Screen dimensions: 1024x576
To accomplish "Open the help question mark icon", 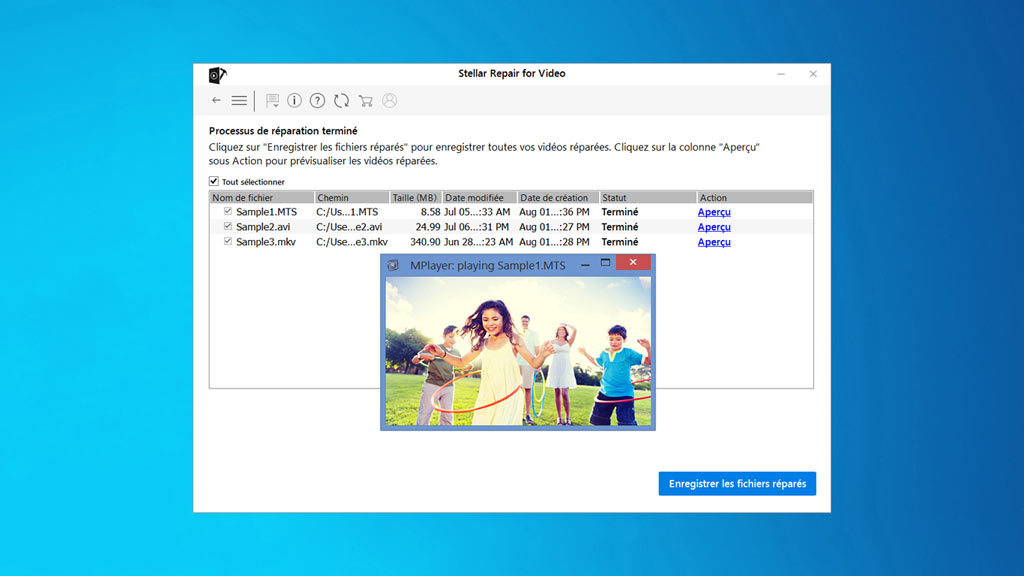I will click(x=317, y=101).
